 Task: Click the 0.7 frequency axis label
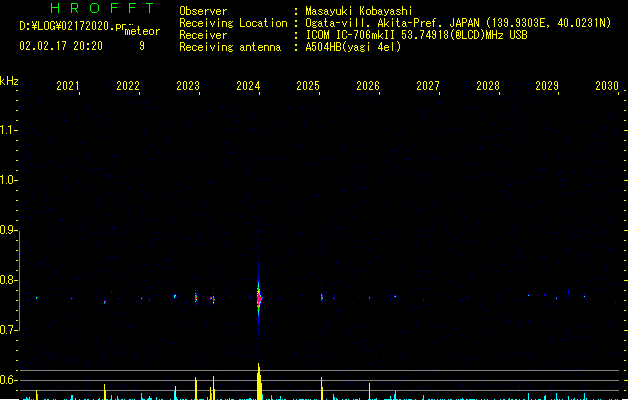click(7, 330)
